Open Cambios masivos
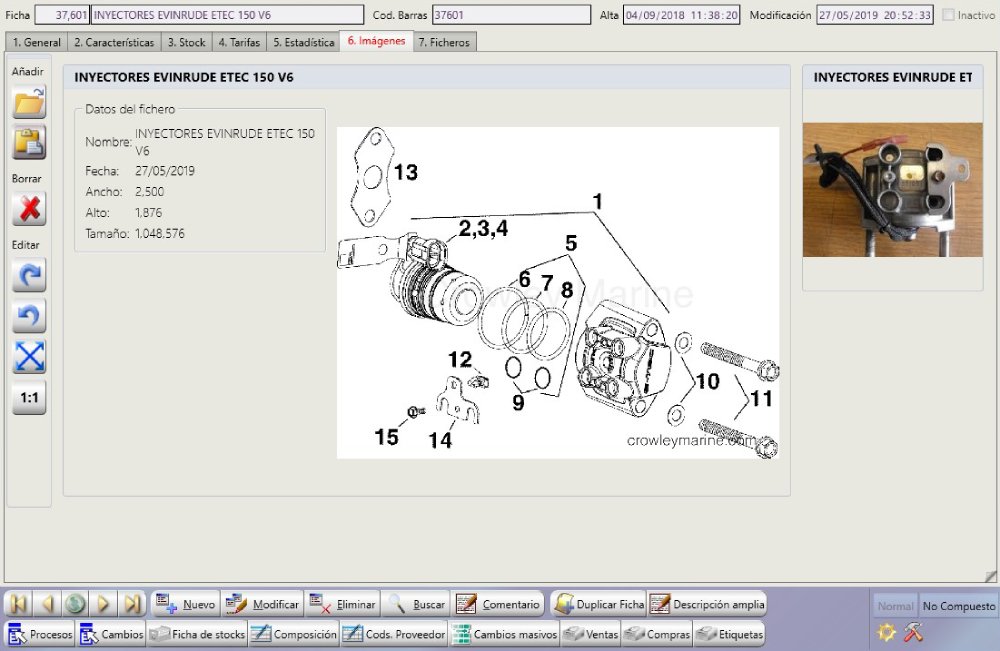 504,634
